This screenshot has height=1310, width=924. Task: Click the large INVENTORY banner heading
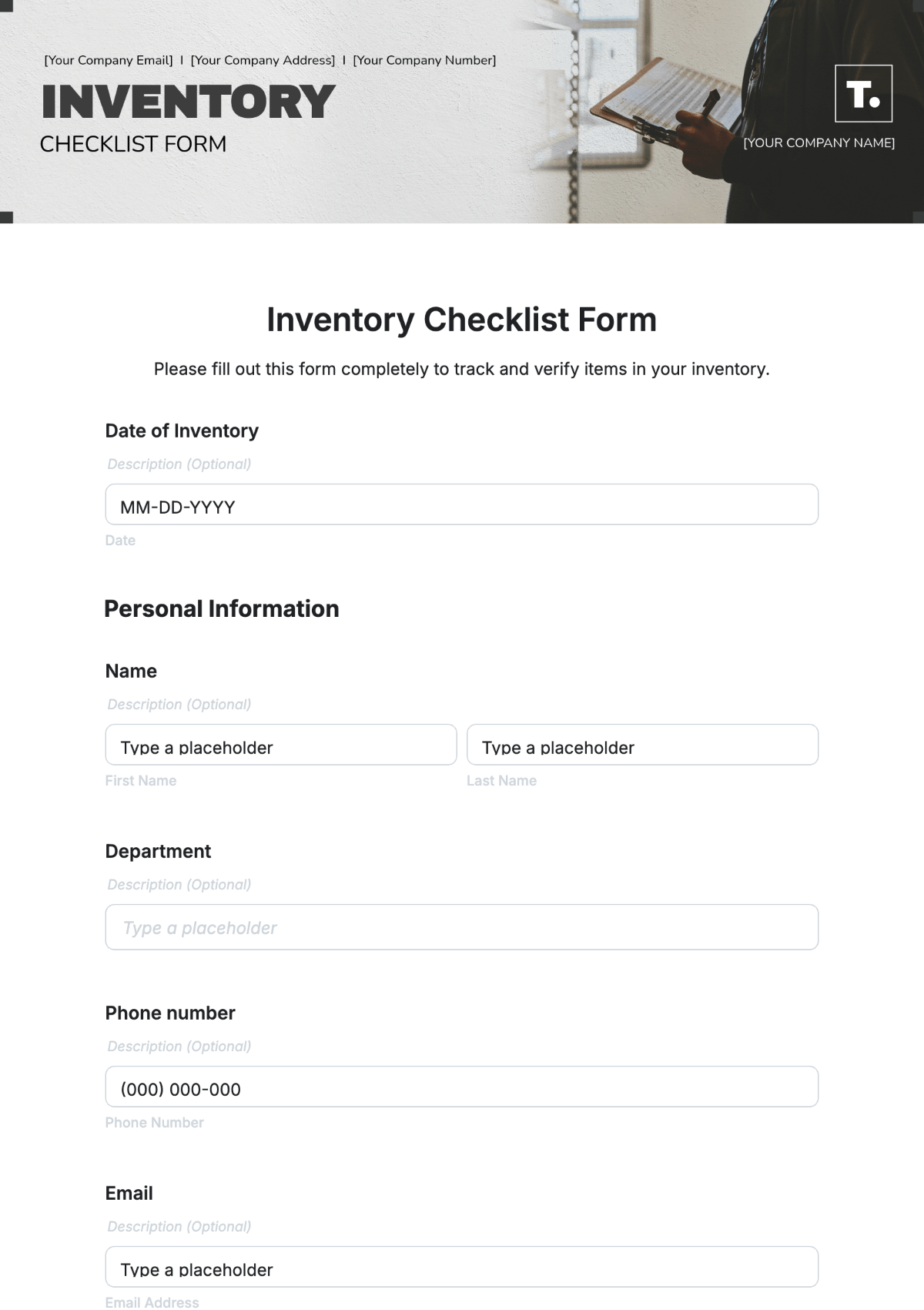(x=189, y=102)
